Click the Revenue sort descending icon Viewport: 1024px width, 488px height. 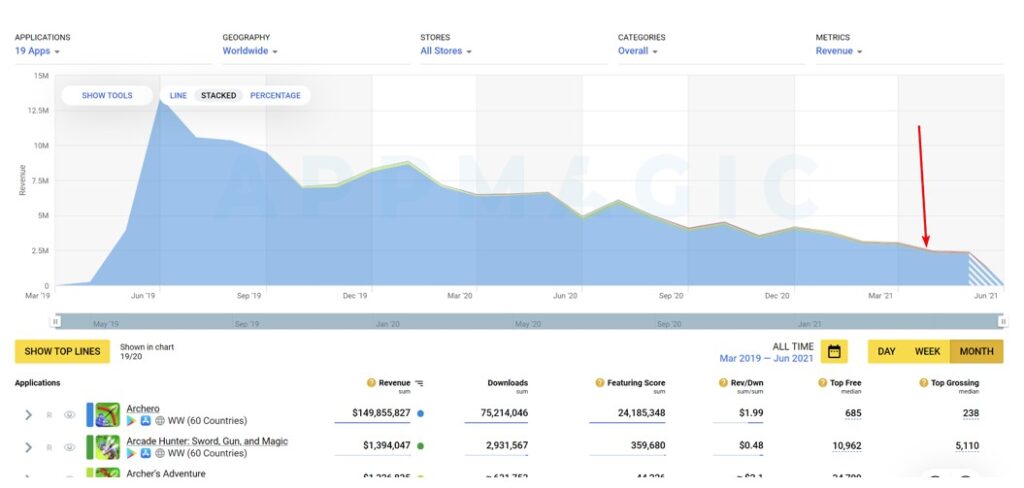point(419,383)
